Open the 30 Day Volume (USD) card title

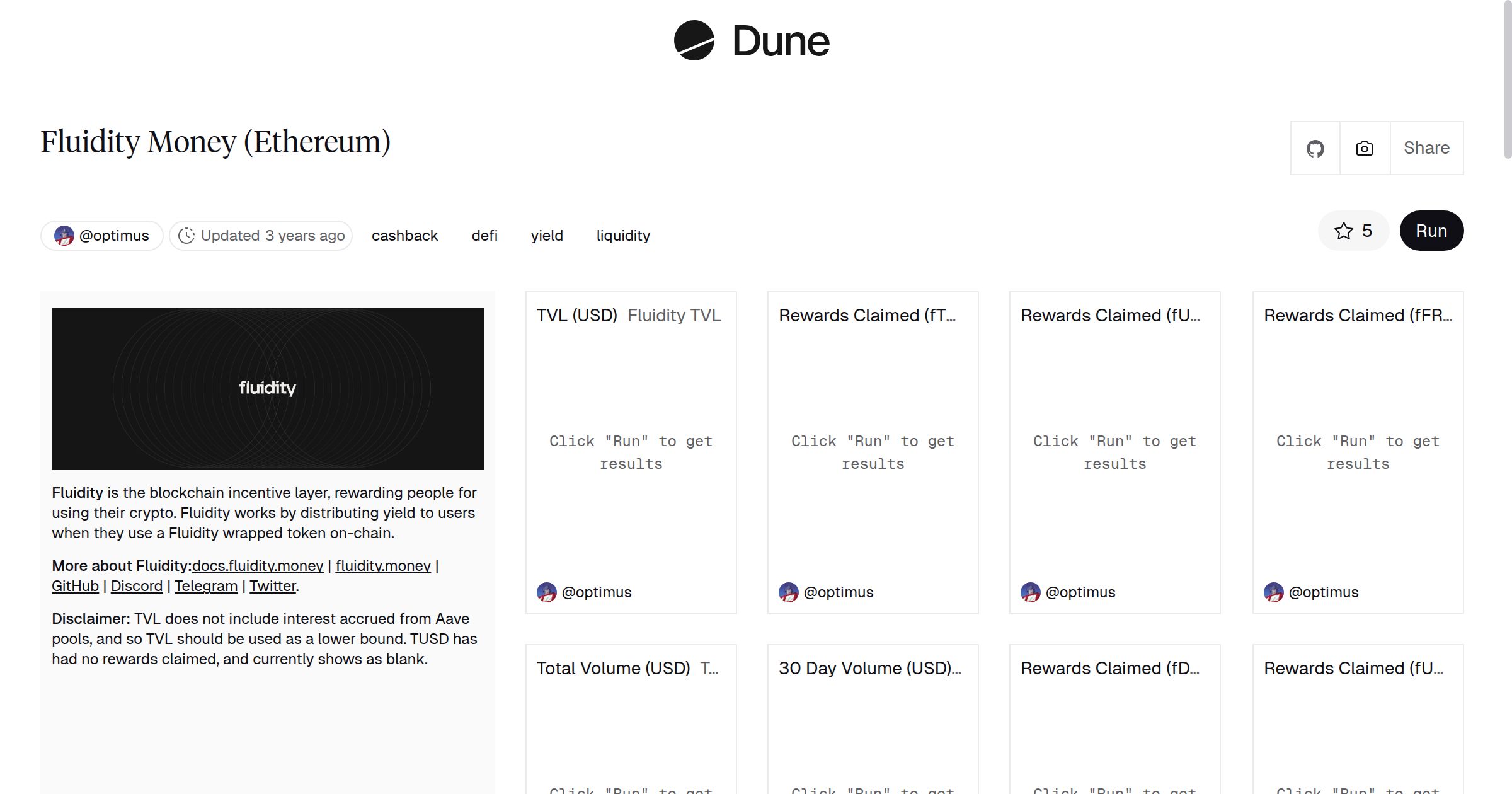pos(869,668)
